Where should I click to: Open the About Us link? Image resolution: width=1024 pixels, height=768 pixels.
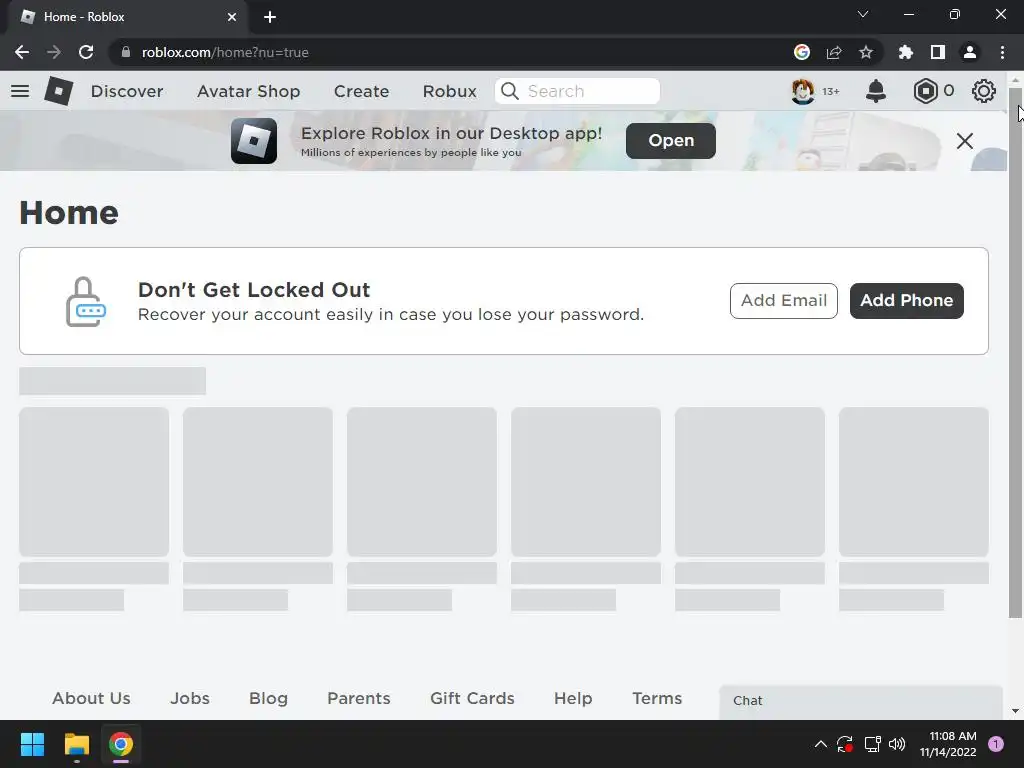click(91, 698)
